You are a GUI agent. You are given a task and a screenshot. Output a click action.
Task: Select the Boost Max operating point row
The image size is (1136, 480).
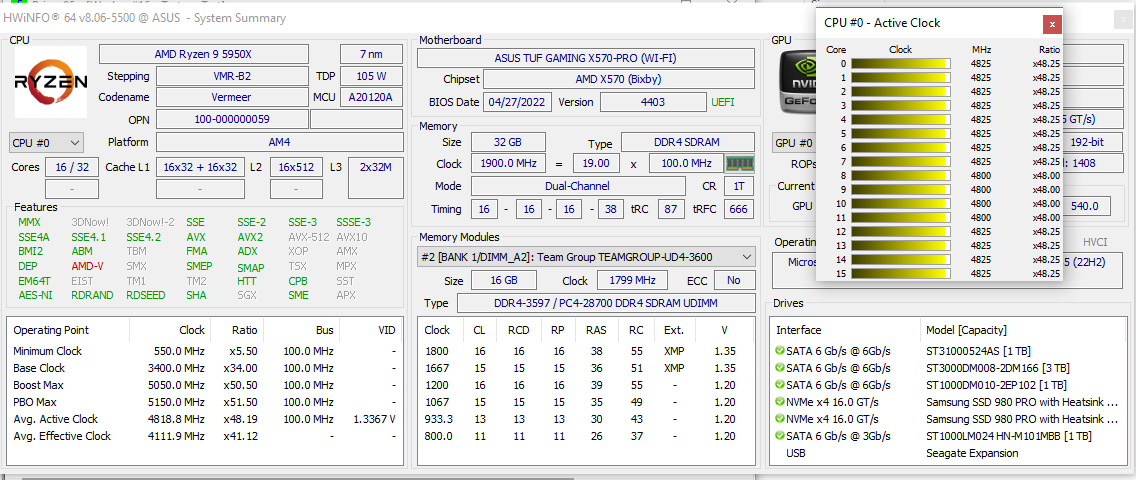point(204,385)
